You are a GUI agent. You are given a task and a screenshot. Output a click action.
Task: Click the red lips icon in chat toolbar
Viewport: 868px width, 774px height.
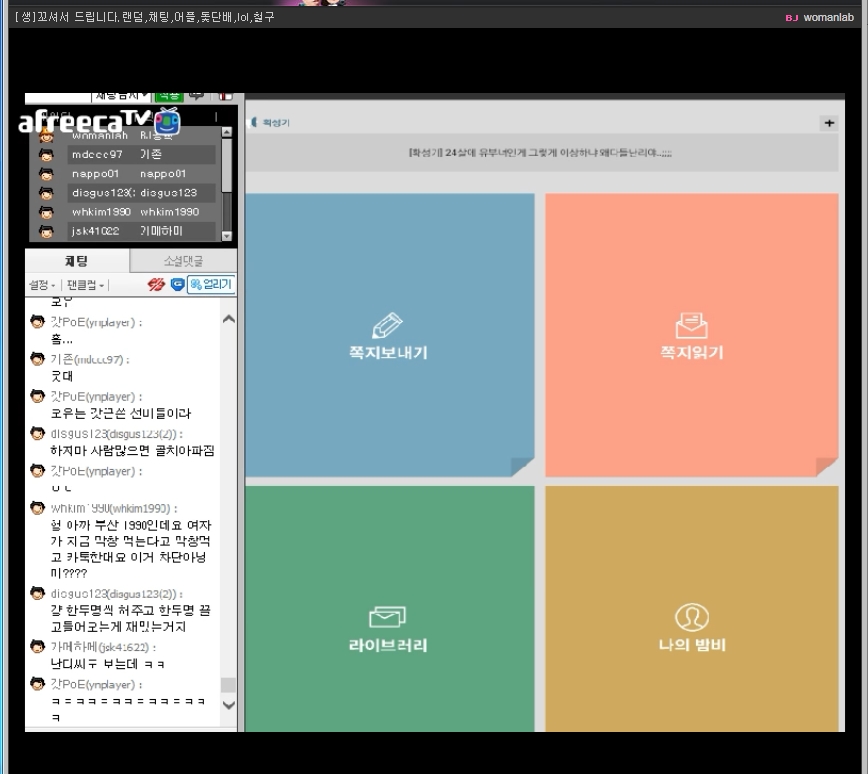point(156,285)
